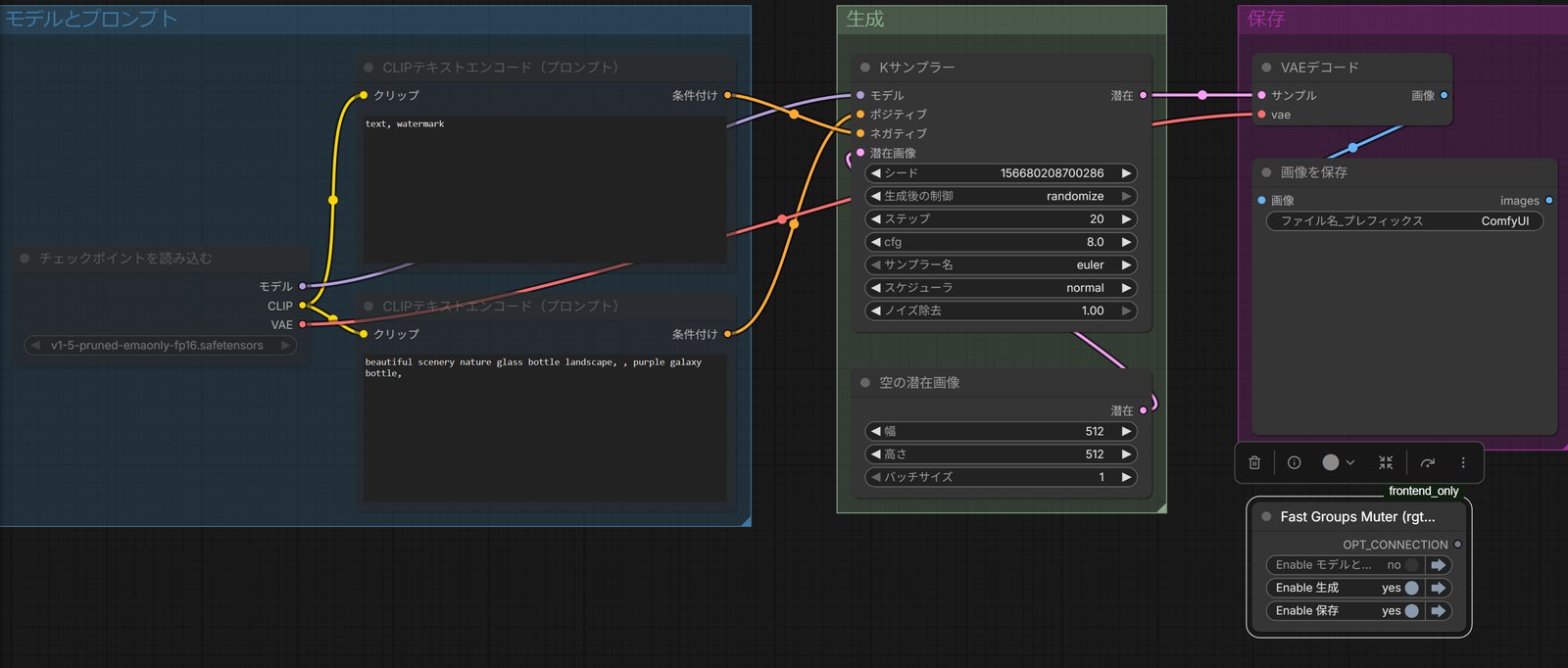Decrease 高さ with left arrow
Screen dimensions: 1568x668
click(x=875, y=454)
